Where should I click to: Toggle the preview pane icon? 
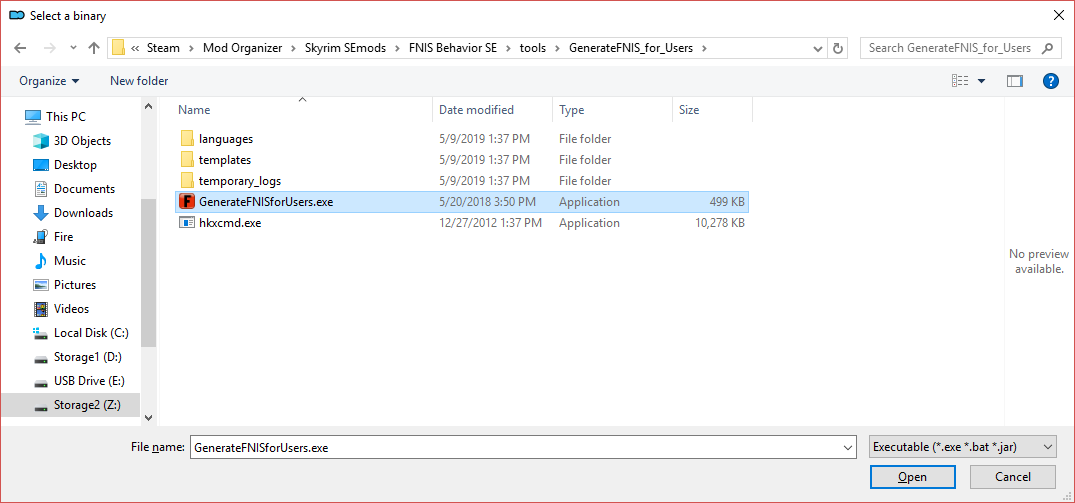(1015, 81)
